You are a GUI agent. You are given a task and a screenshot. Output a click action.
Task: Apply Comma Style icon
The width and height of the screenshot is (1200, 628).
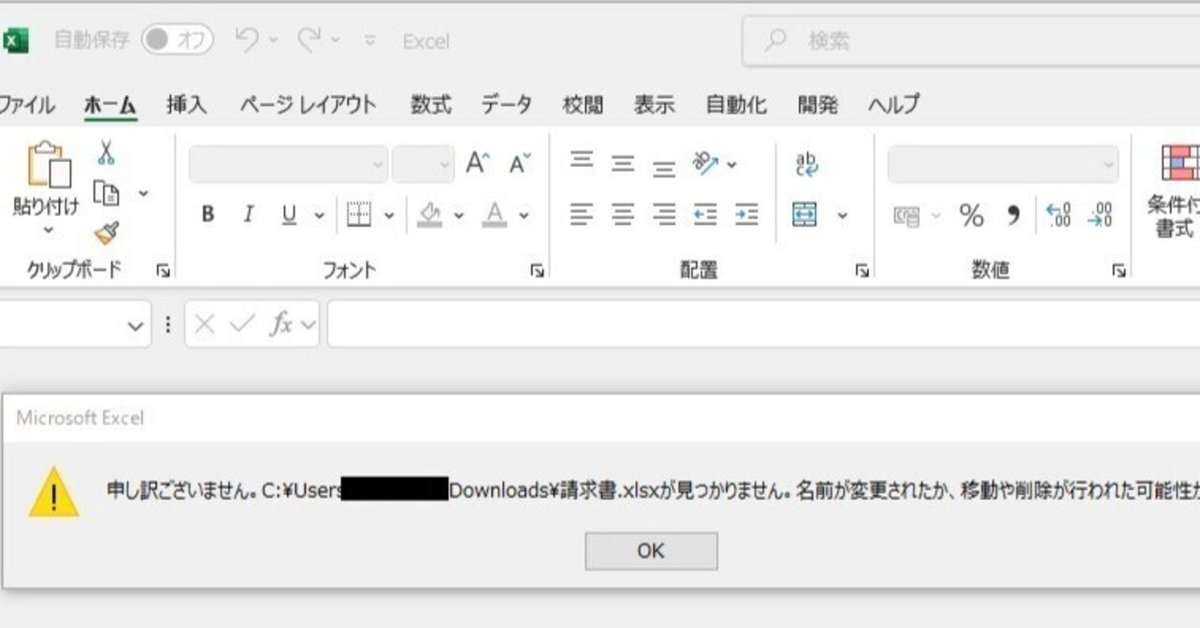coord(1013,214)
